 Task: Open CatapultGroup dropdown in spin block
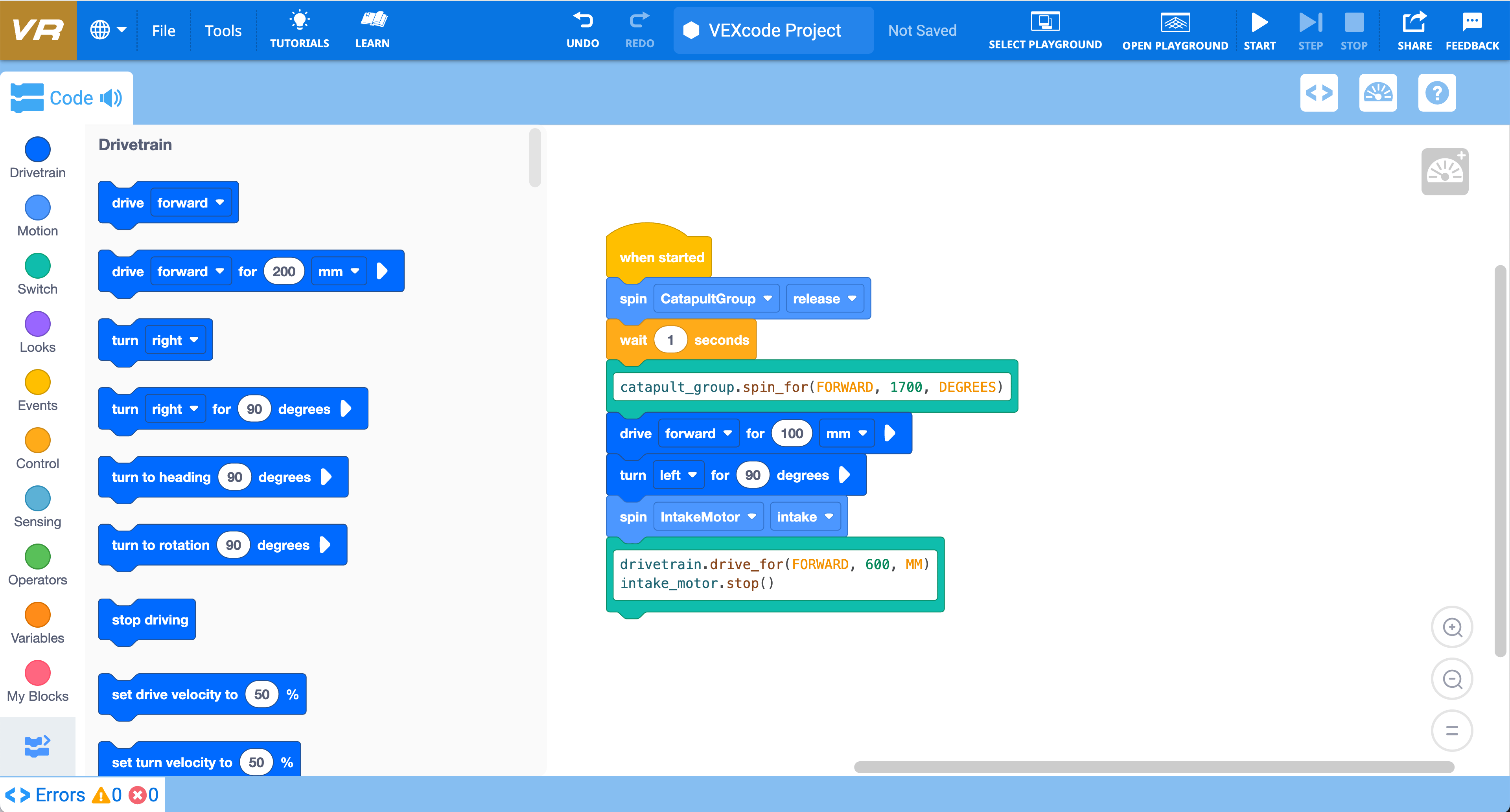[x=716, y=299]
